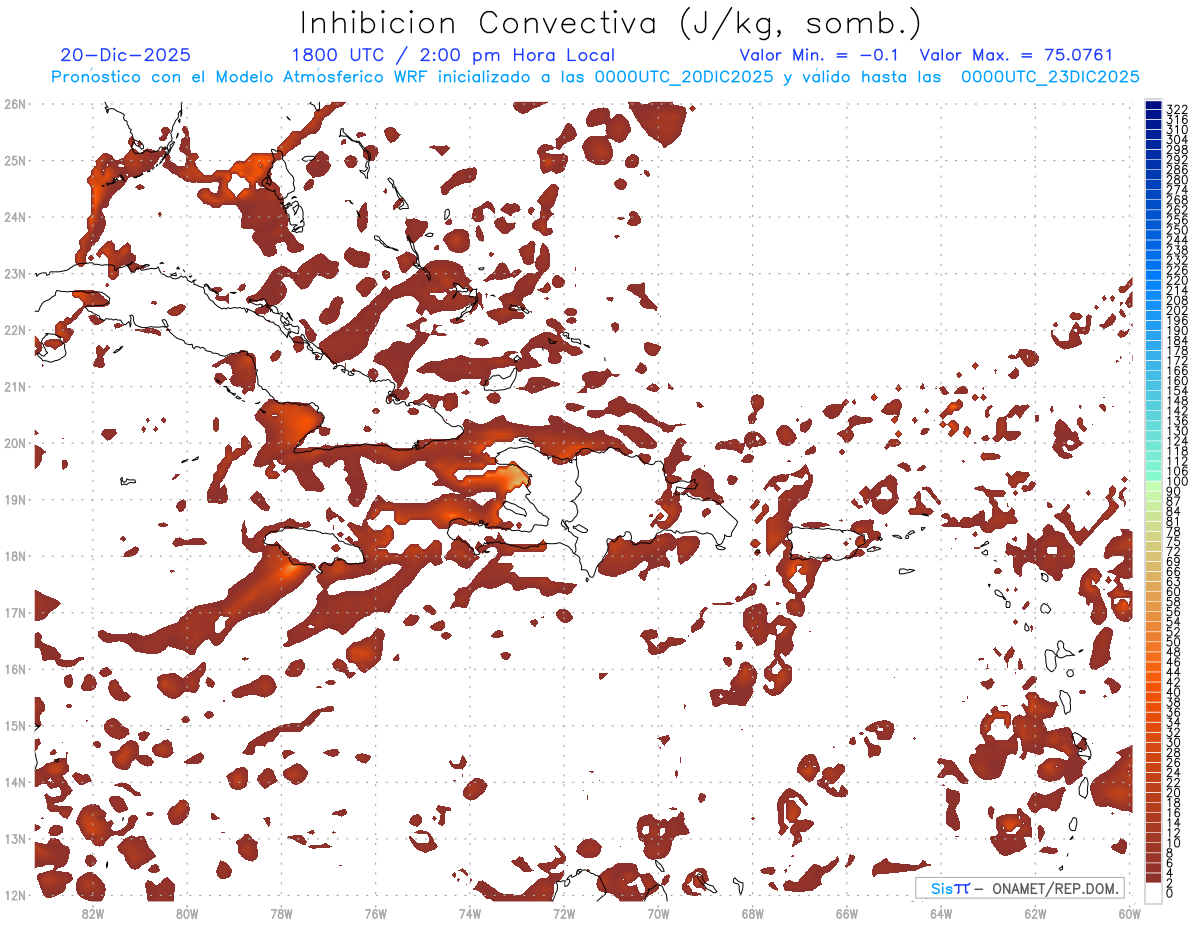Click the 64W longitude label

tap(941, 913)
